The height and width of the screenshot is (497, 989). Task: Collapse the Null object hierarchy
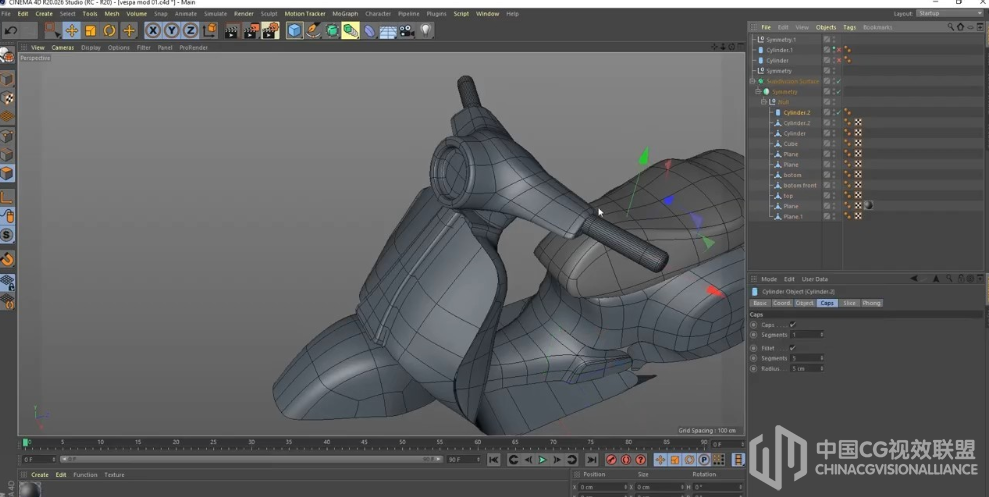[764, 102]
